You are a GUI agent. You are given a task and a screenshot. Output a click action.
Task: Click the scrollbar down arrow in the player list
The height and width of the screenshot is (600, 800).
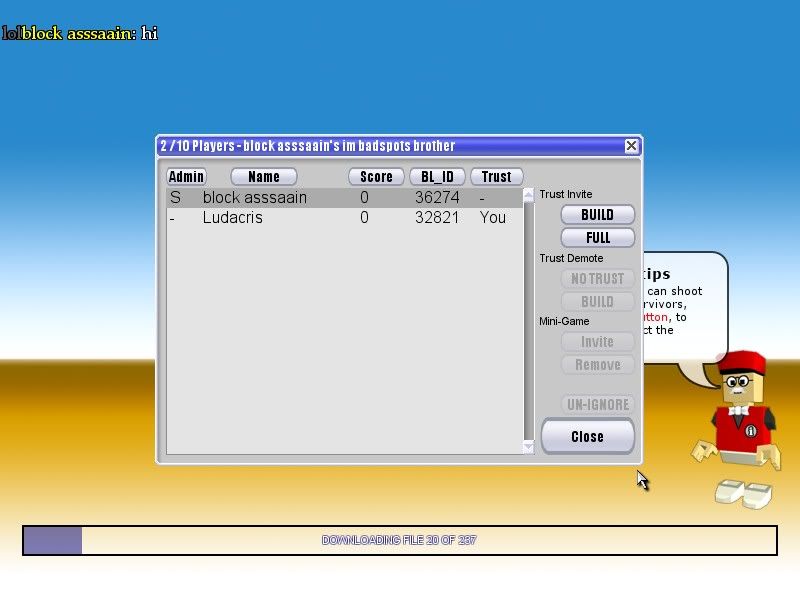tap(529, 448)
